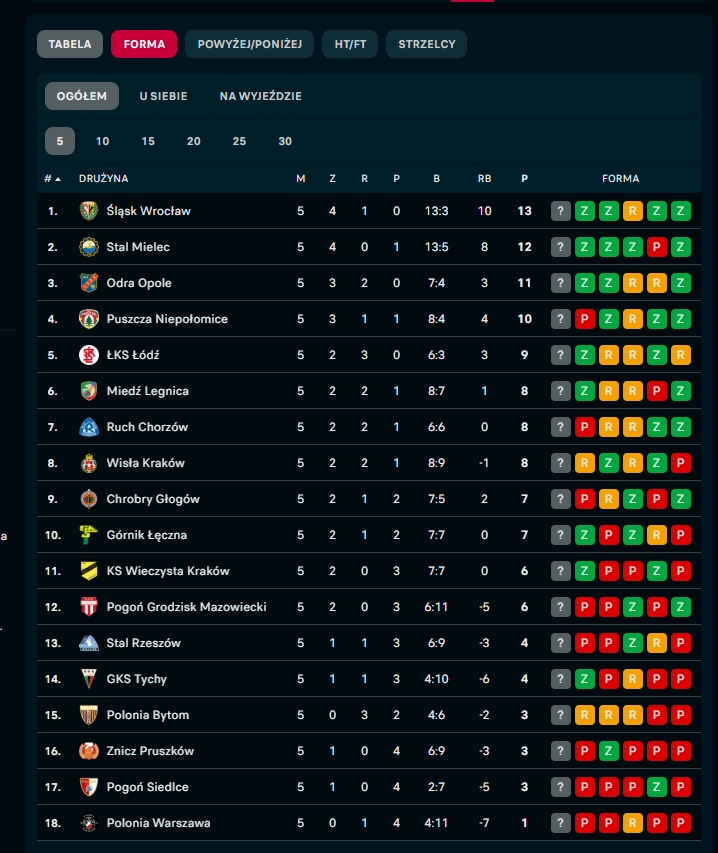Sort table by the # position column

point(52,179)
